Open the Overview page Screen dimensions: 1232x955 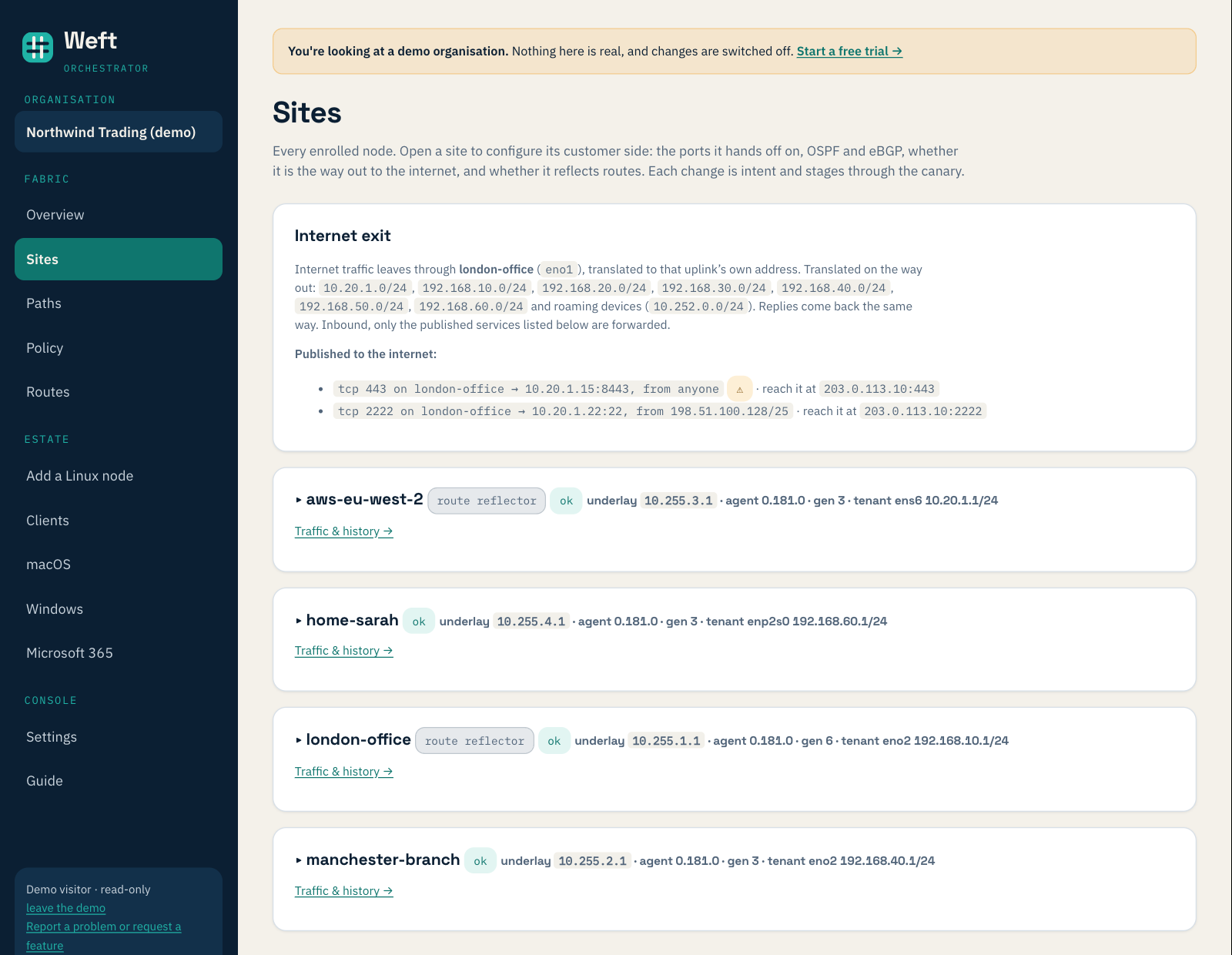[x=119, y=215]
